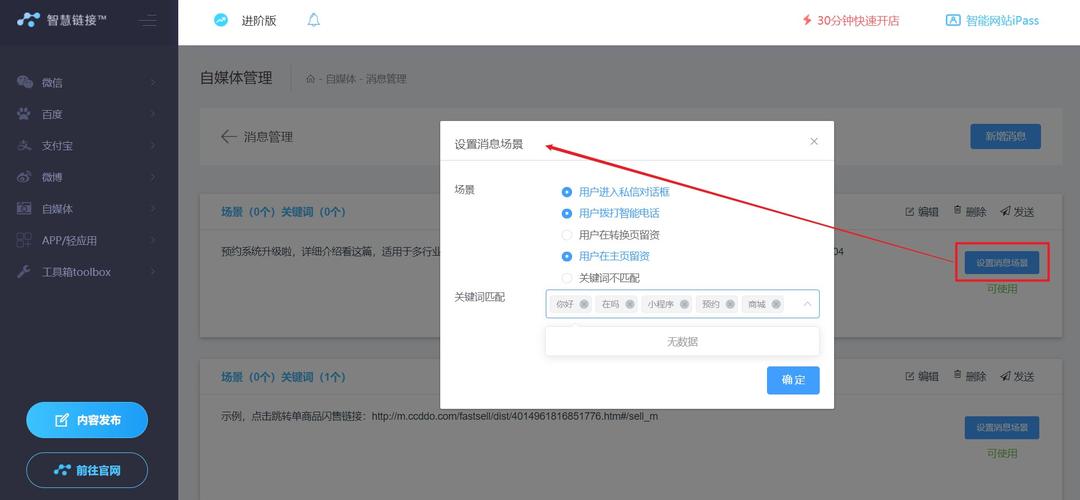Viewport: 1080px width, 500px height.
Task: Remove the 预约 keyword tag
Action: point(730,304)
